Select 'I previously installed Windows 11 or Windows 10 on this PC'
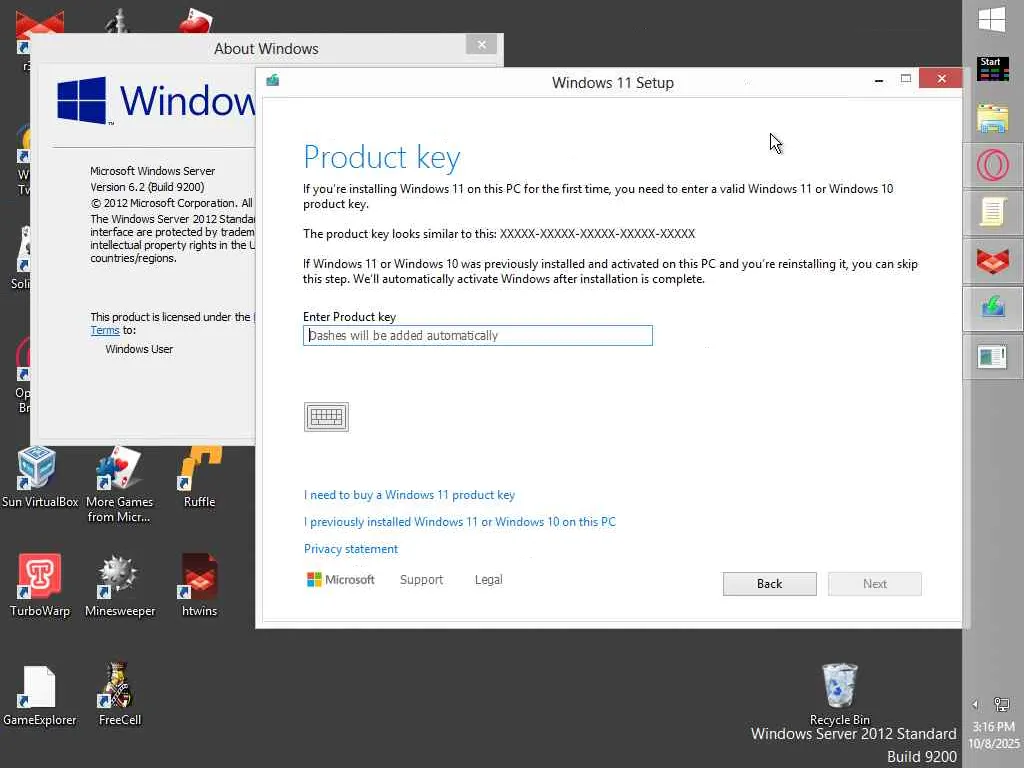Screen dimensions: 1024x768 (x=460, y=522)
